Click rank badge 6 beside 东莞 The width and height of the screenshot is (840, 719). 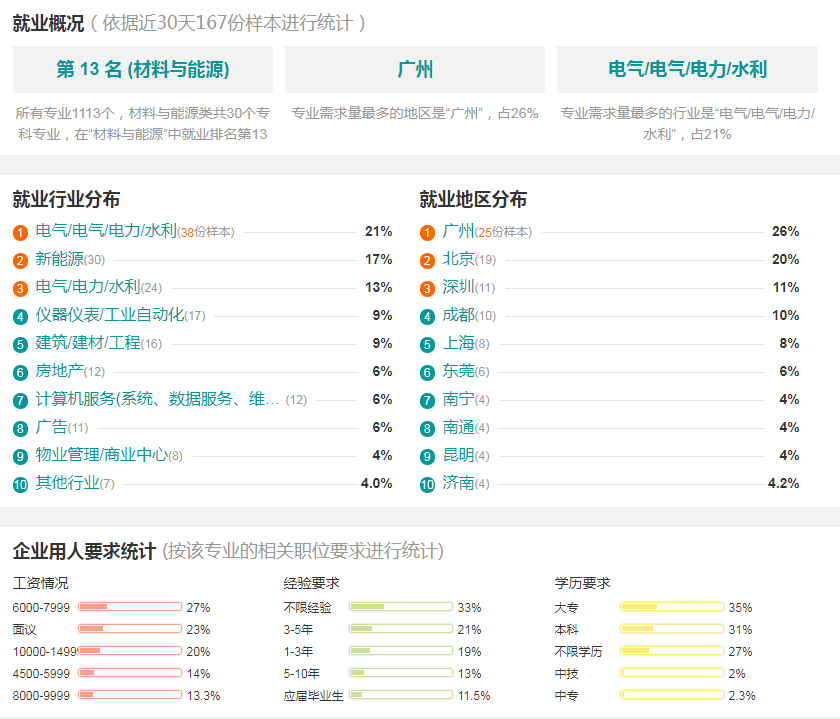(427, 372)
